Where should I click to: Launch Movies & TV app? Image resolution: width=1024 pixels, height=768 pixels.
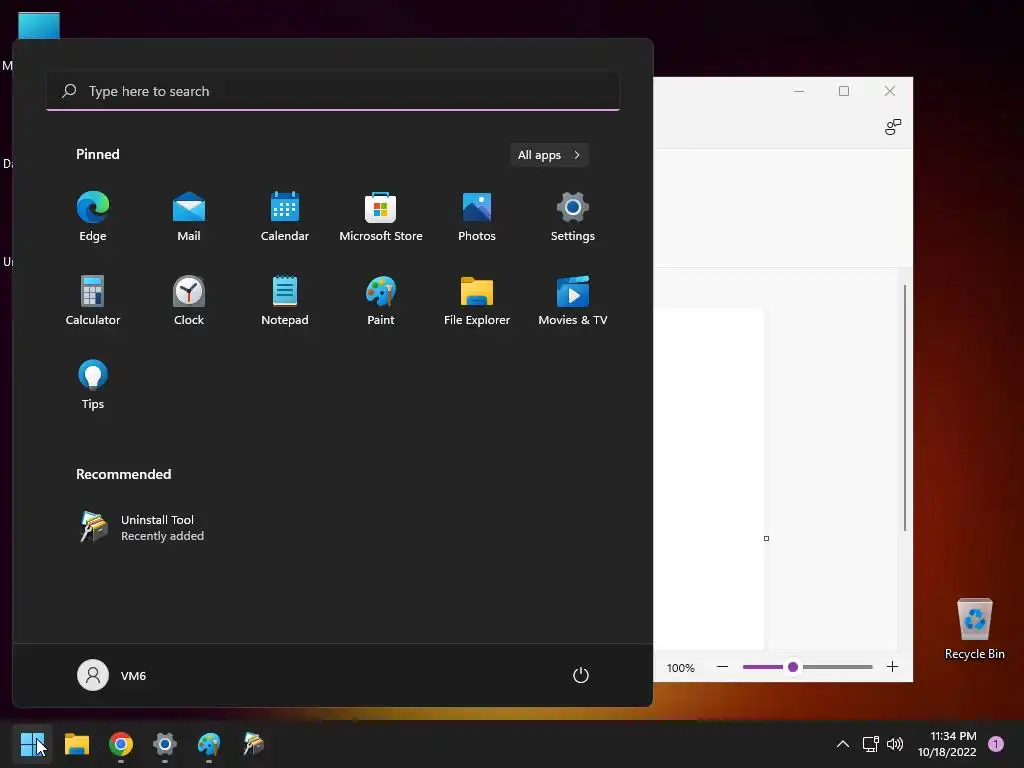click(573, 300)
